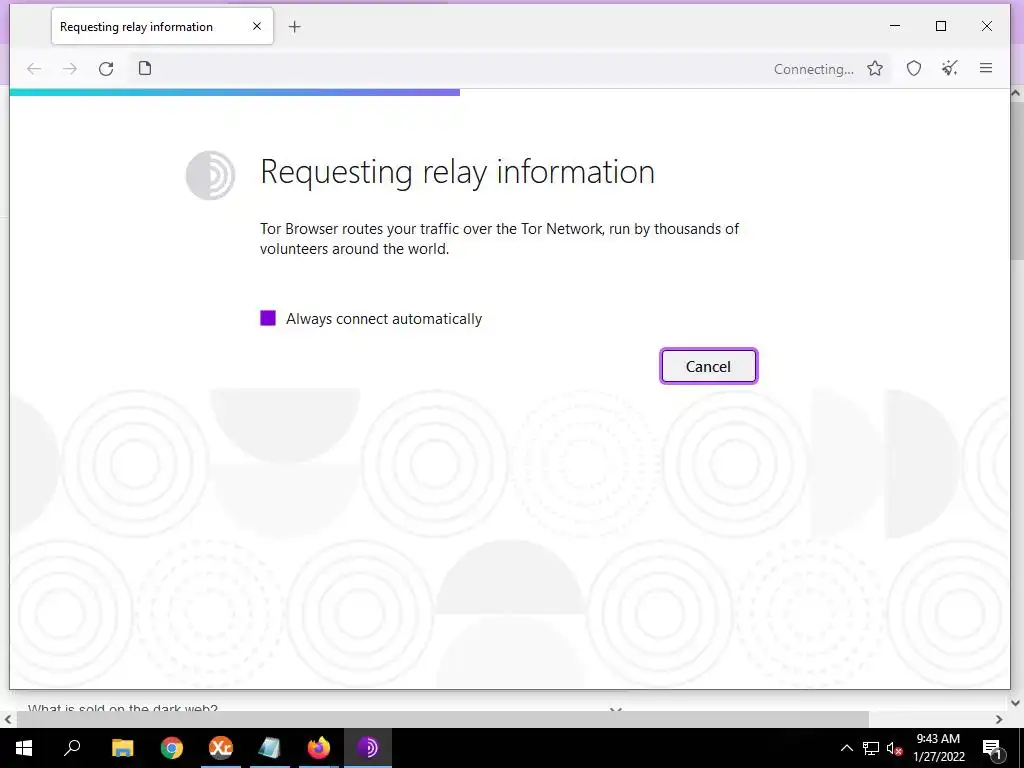The height and width of the screenshot is (768, 1024).
Task: Click the vertical scrollbar up arrow
Action: click(x=1016, y=93)
